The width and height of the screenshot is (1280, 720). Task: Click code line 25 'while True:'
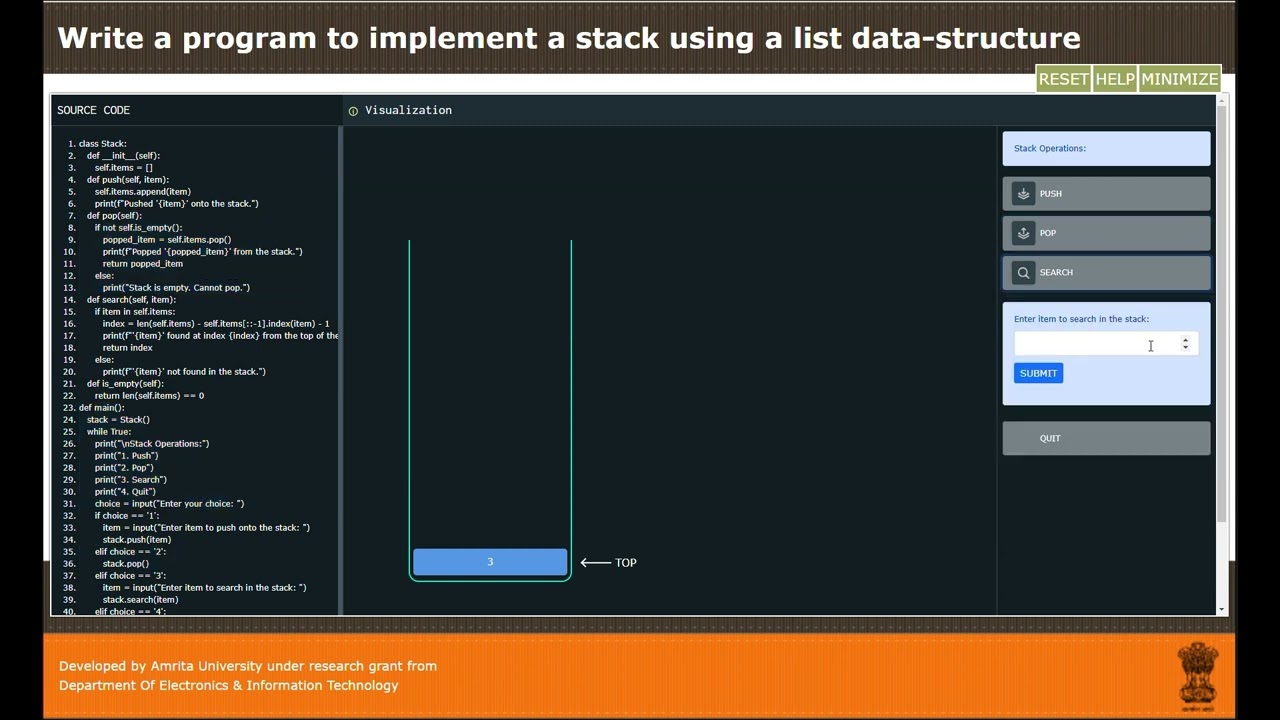(109, 432)
